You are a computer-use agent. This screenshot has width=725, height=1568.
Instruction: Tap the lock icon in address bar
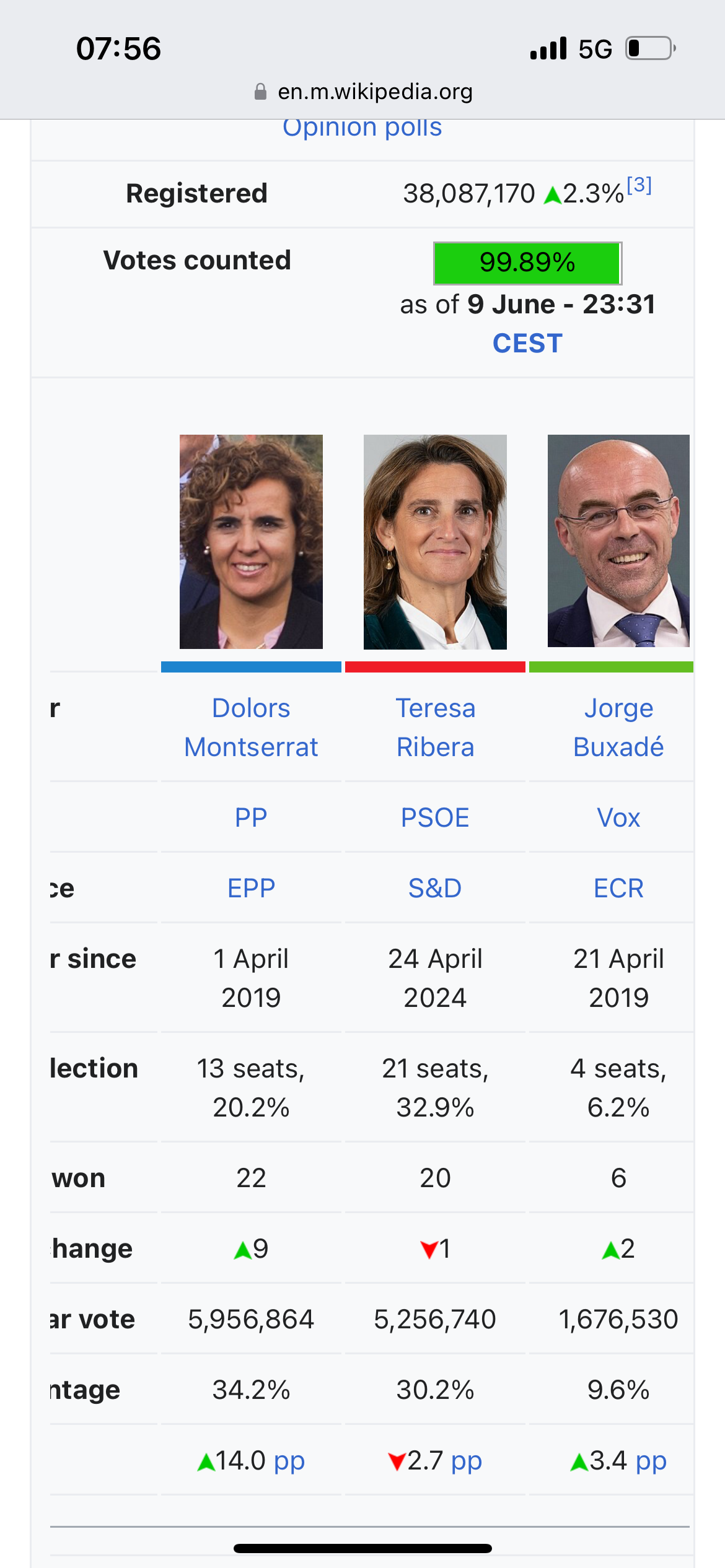click(260, 92)
